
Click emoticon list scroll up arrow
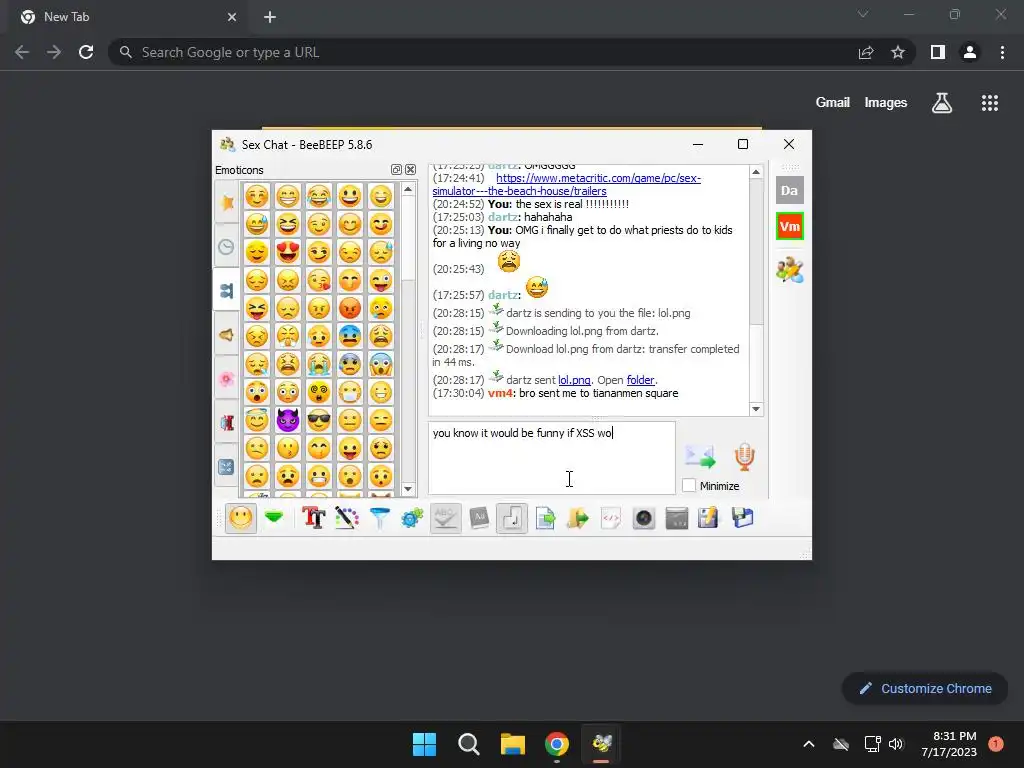coord(408,189)
